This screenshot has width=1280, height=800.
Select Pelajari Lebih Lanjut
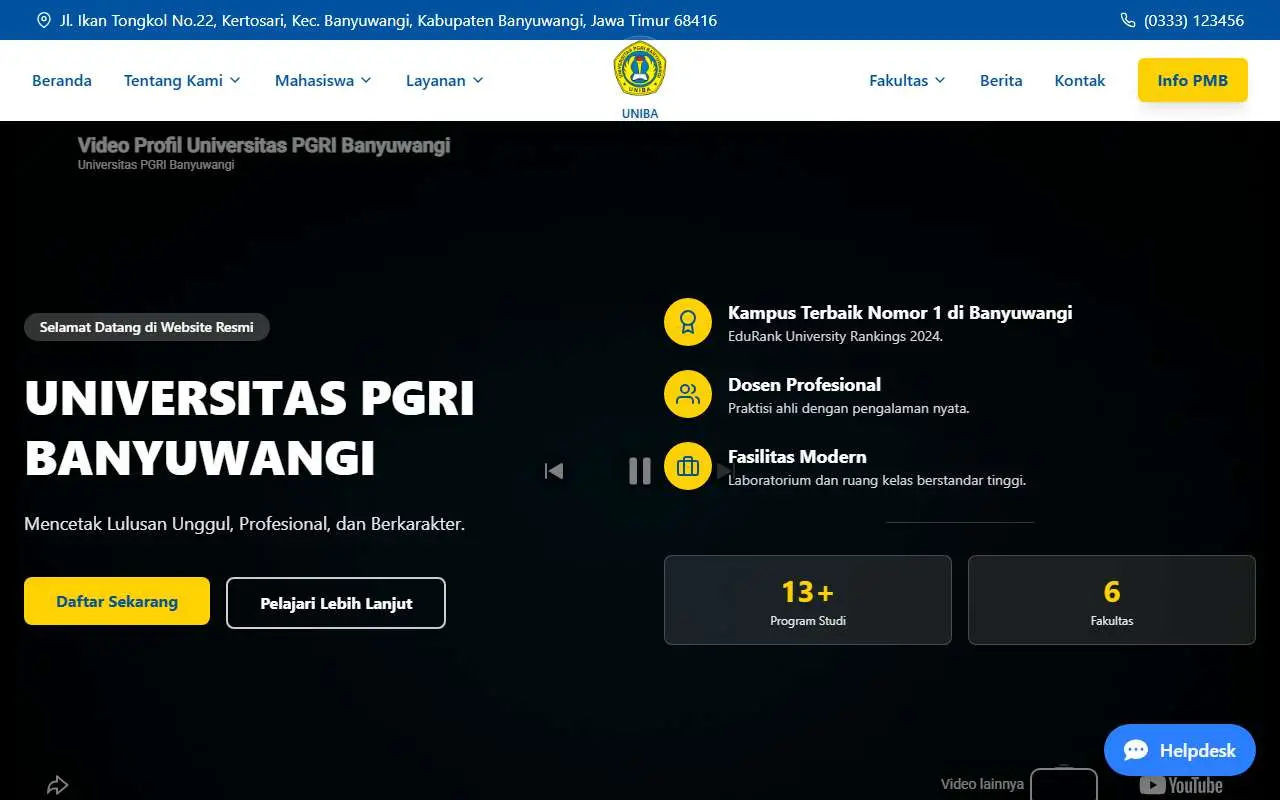336,603
